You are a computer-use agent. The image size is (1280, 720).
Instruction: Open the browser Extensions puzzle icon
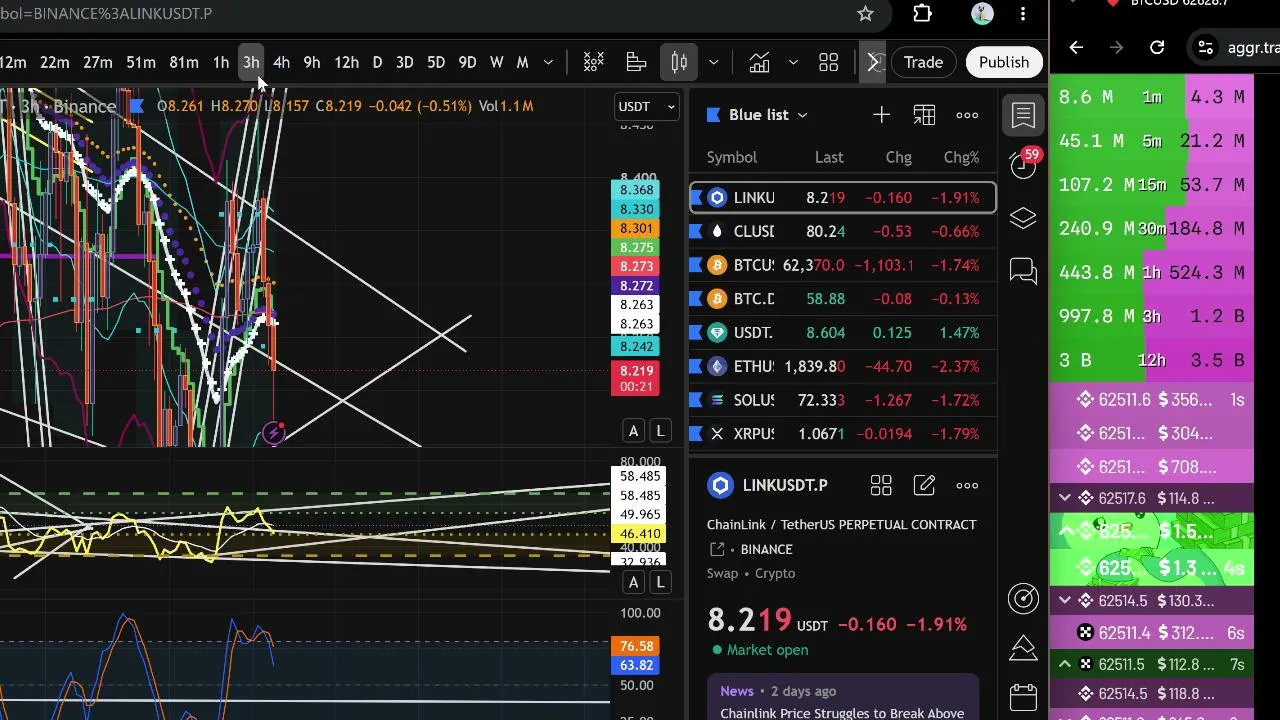922,14
